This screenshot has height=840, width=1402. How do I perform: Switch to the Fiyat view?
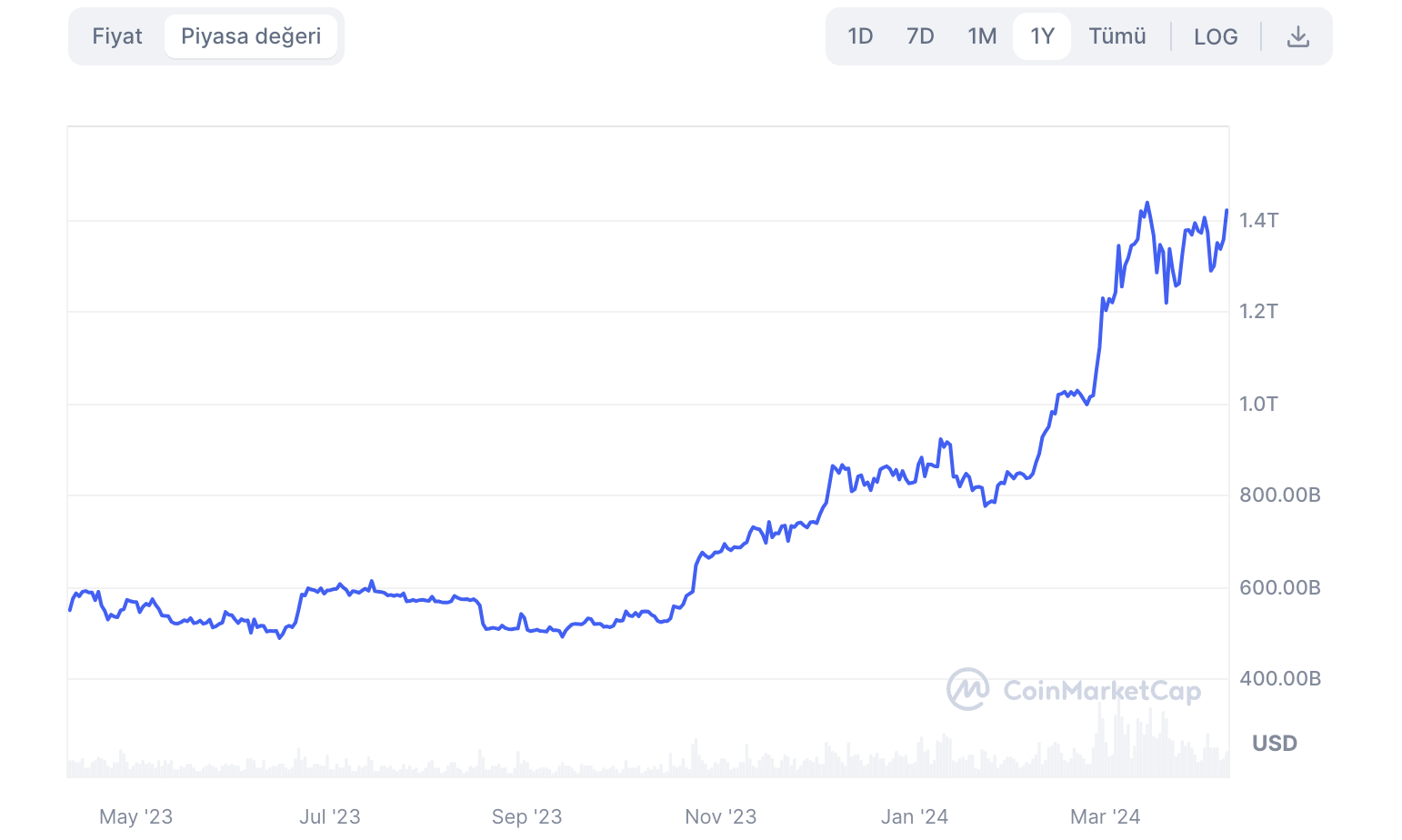(x=117, y=35)
